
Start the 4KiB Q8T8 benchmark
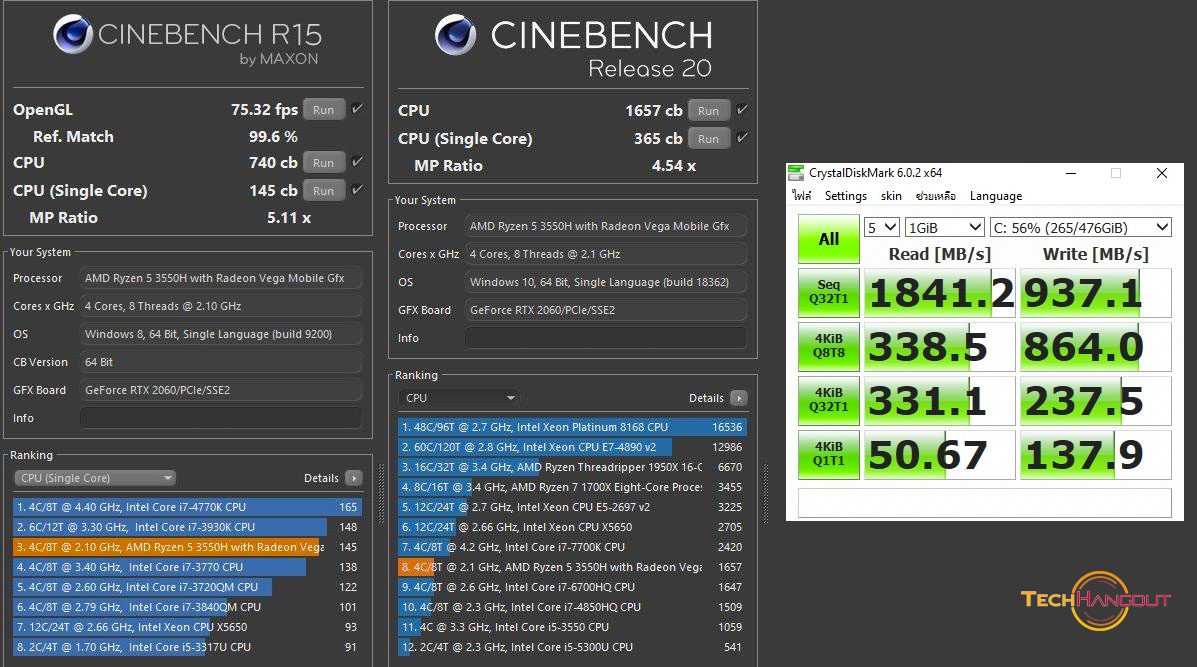(829, 346)
